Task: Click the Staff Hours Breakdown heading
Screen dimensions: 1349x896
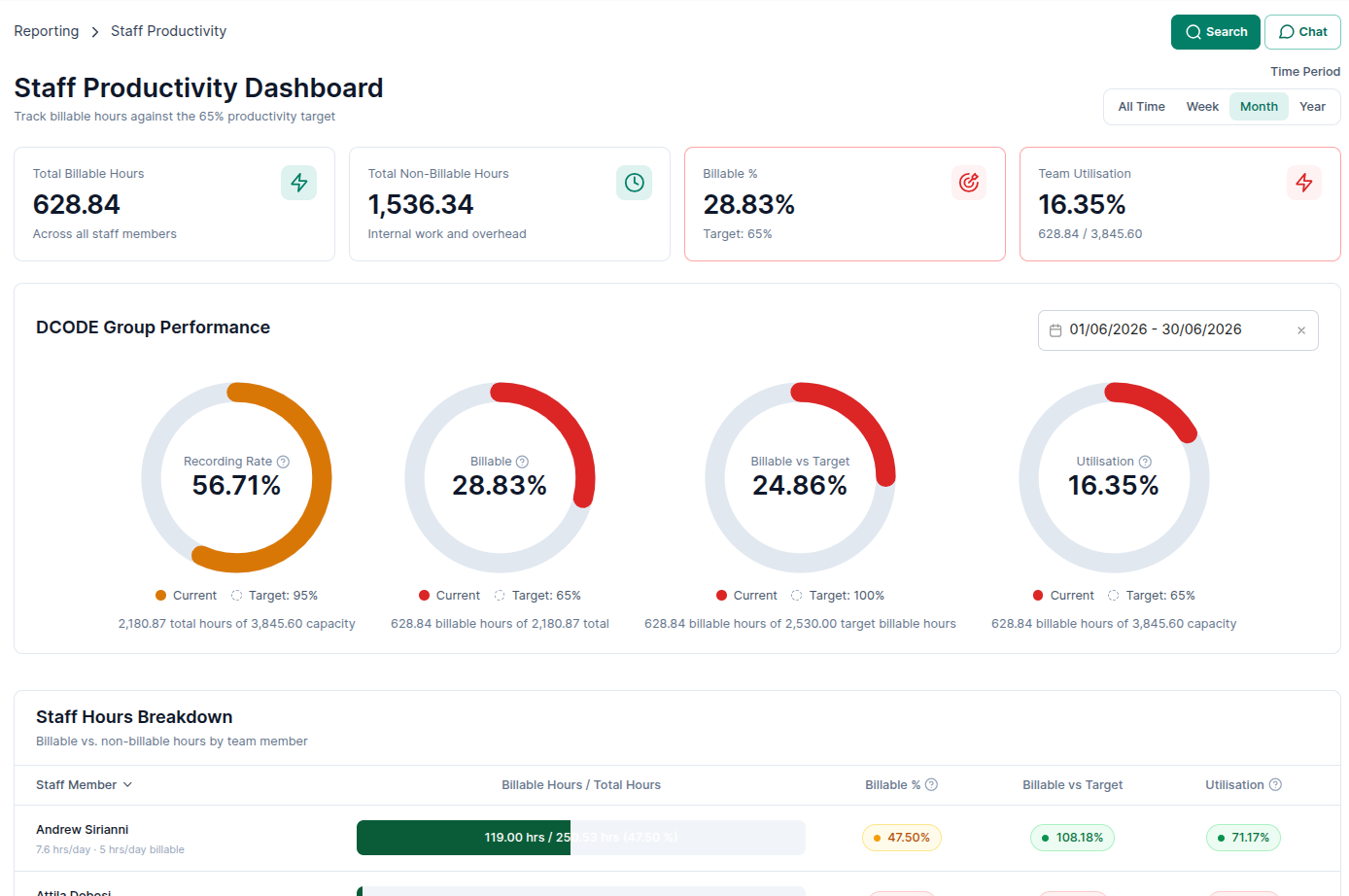Action: tap(134, 717)
